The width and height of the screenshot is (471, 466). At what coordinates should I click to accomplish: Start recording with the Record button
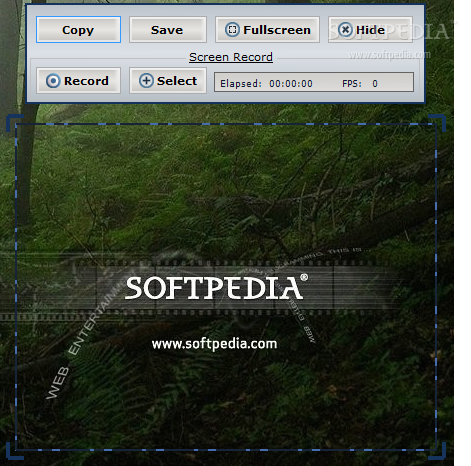(78, 81)
